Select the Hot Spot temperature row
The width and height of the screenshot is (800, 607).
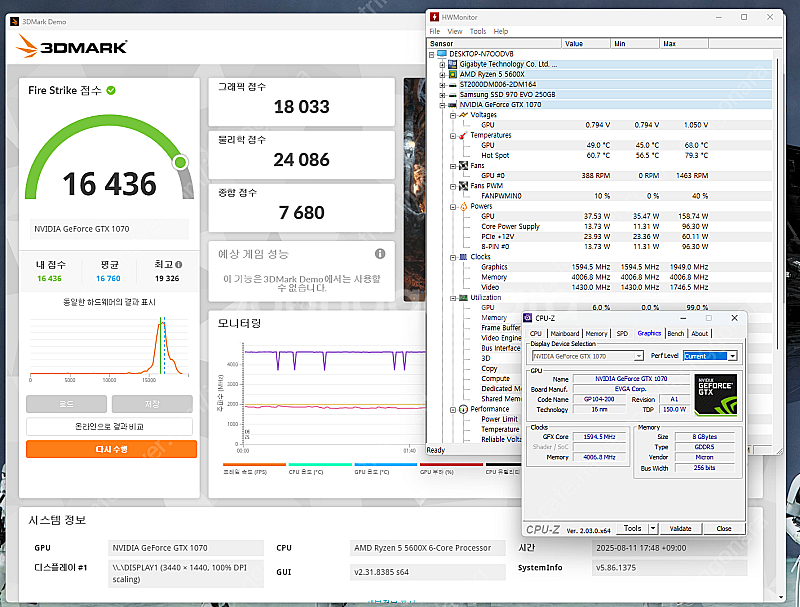tap(599, 156)
